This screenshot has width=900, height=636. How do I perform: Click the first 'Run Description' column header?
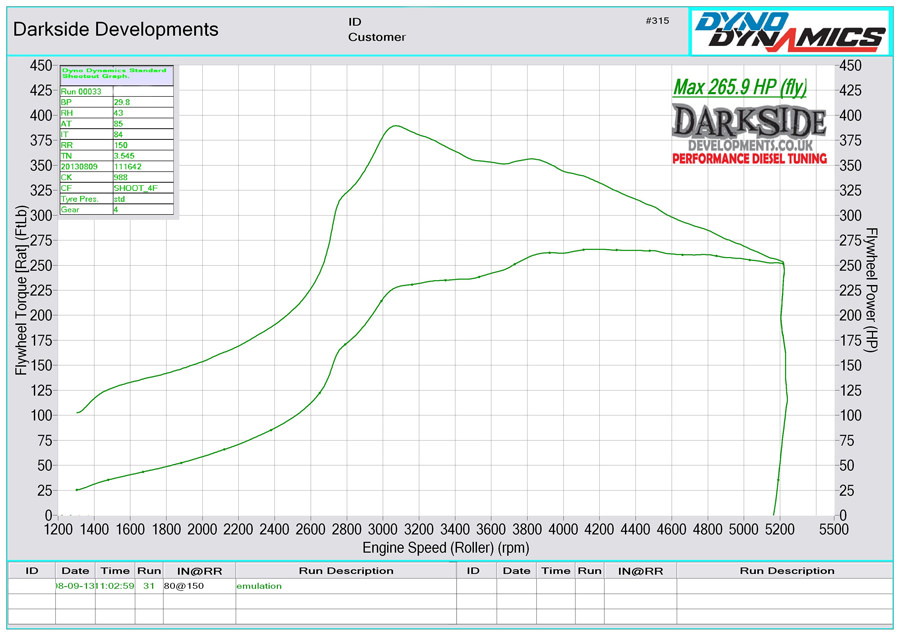tap(346, 571)
